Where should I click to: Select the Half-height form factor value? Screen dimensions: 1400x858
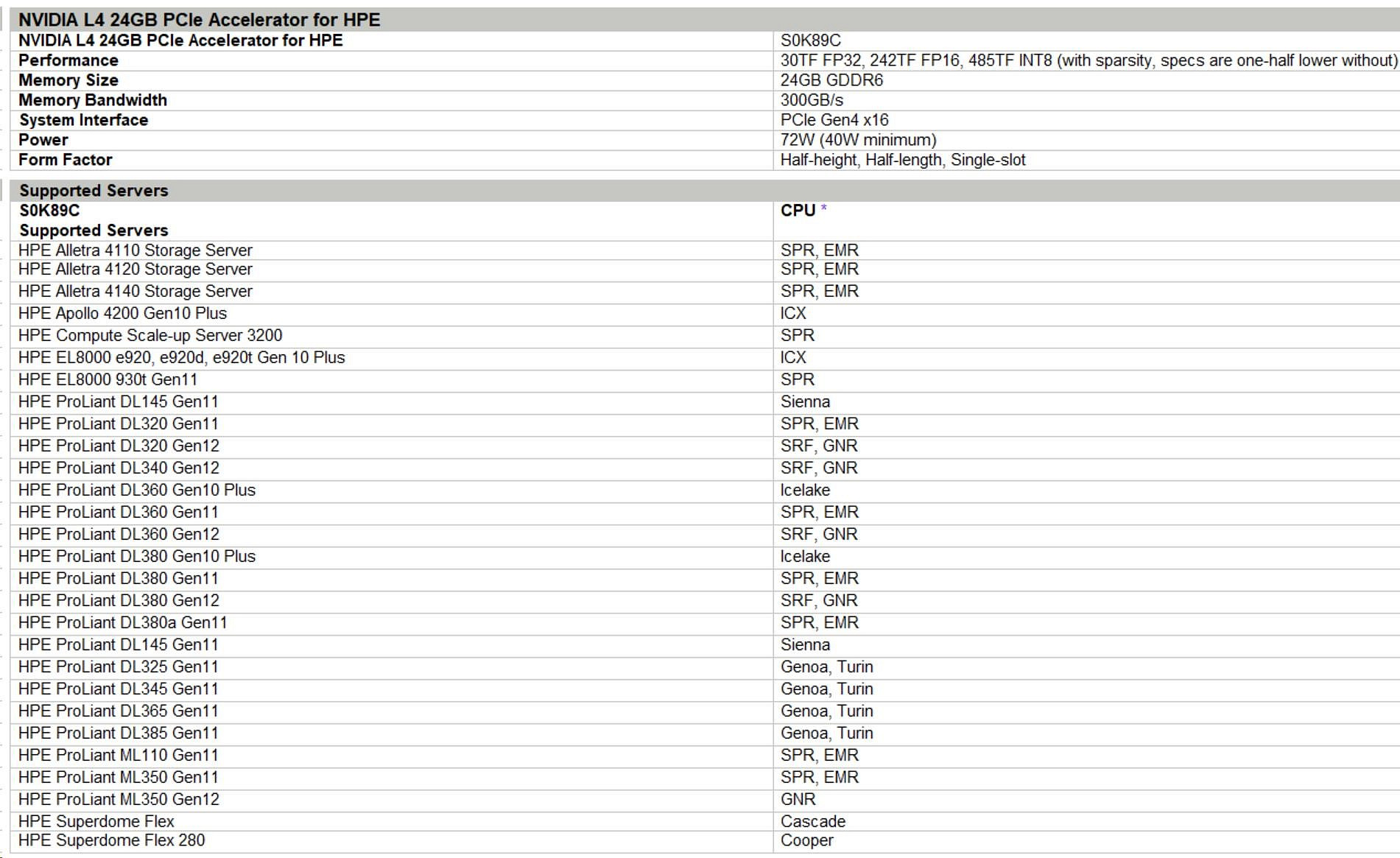[x=902, y=160]
